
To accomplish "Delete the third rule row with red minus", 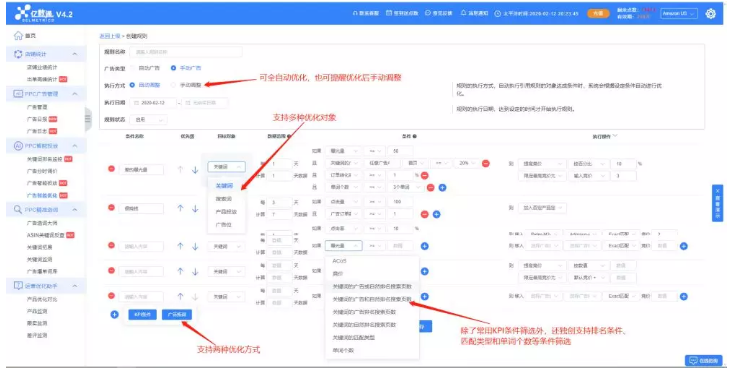I will 111,245.
